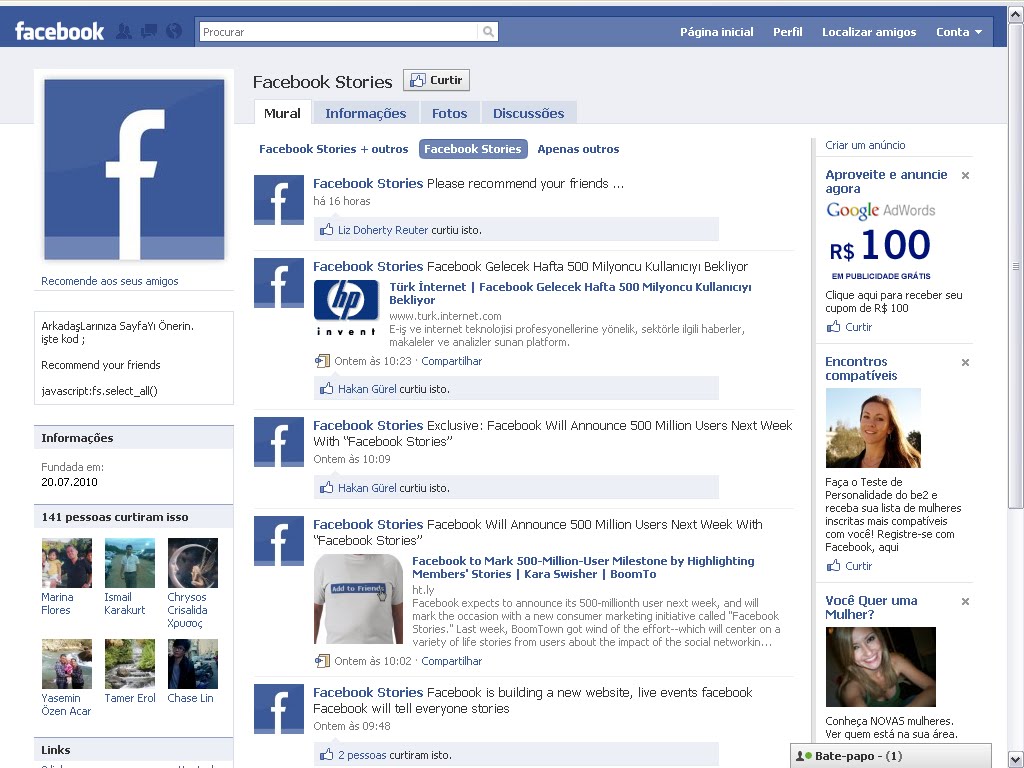Click the Procurar search field
The image size is (1024, 768).
tap(338, 31)
